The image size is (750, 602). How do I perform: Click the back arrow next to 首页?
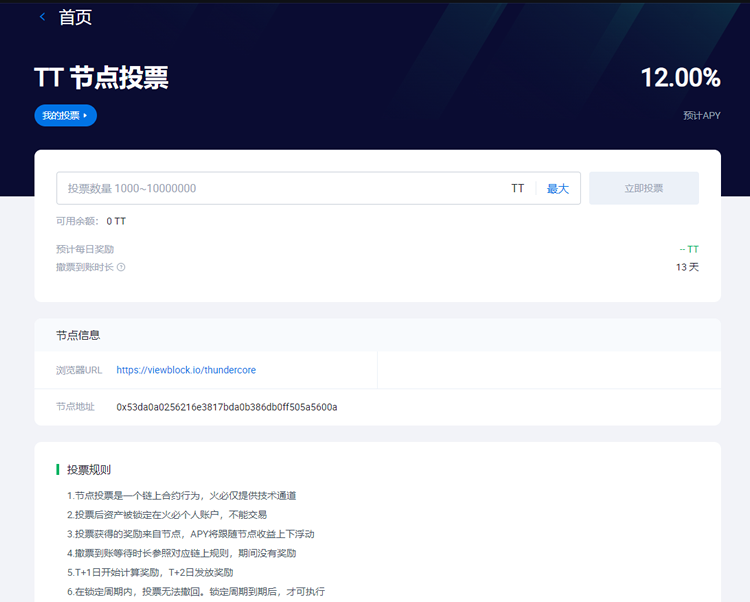43,17
